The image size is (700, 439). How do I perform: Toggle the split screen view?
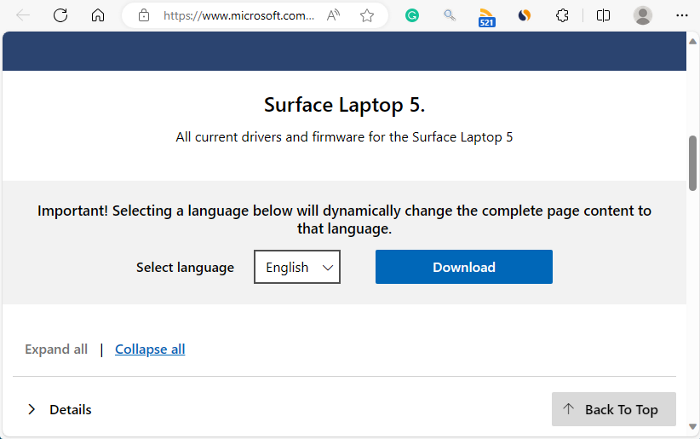603,16
